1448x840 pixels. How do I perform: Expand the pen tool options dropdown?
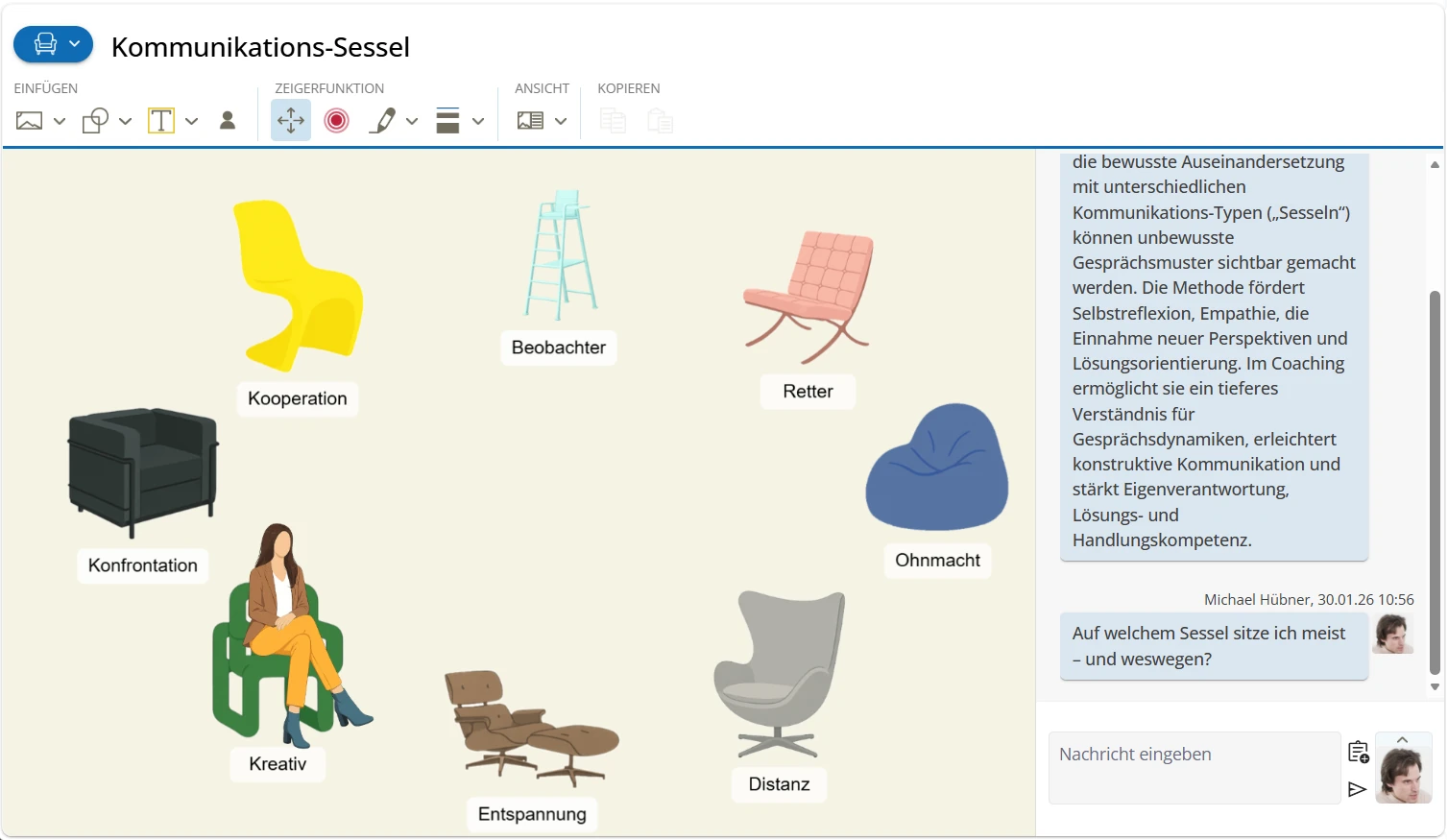pos(412,121)
